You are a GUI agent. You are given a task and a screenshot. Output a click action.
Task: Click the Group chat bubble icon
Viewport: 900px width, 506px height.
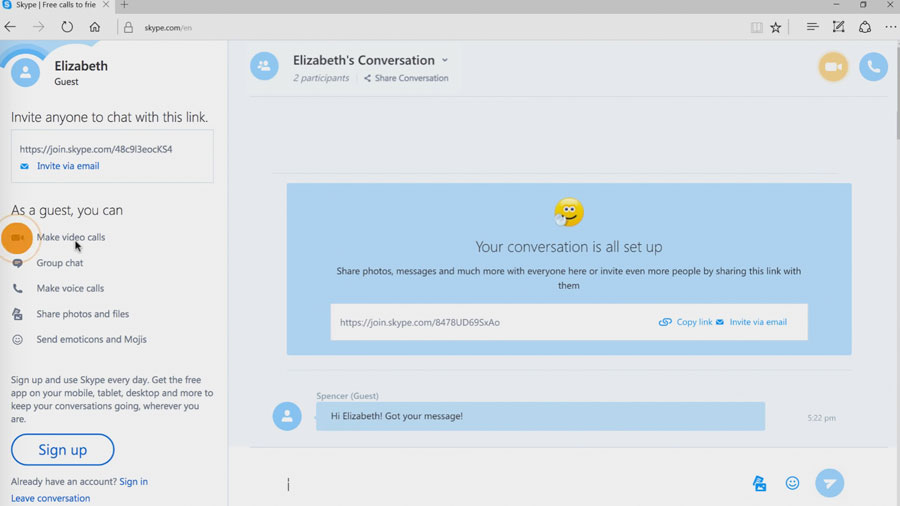pos(18,263)
